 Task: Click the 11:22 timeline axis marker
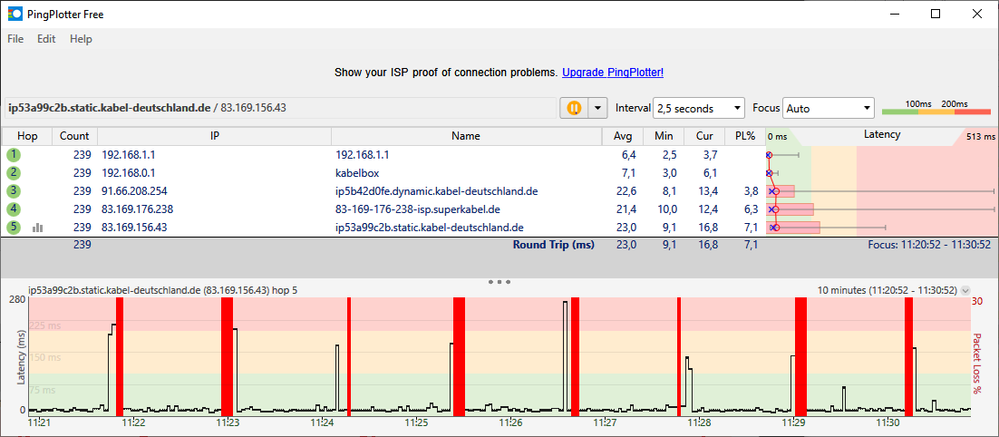pos(134,423)
